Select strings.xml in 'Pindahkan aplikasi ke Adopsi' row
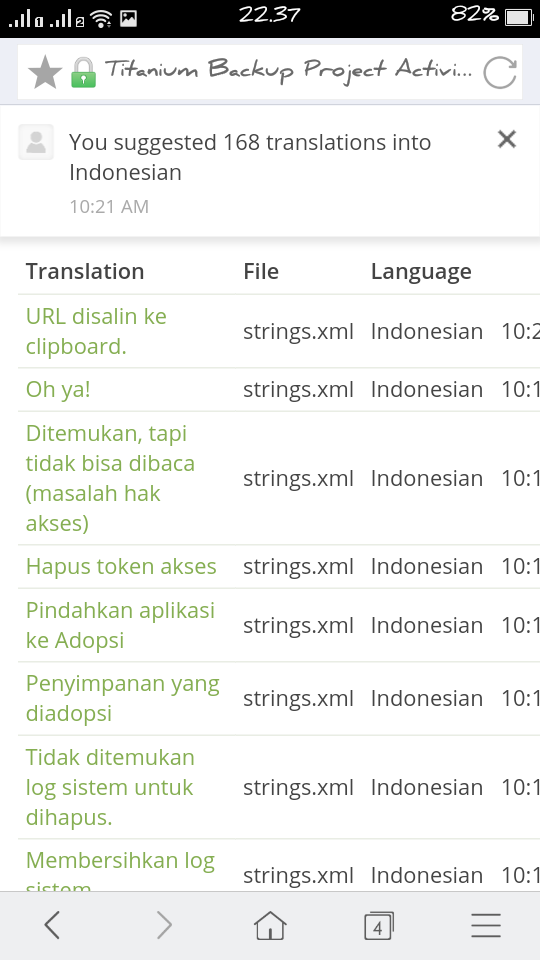 tap(298, 625)
